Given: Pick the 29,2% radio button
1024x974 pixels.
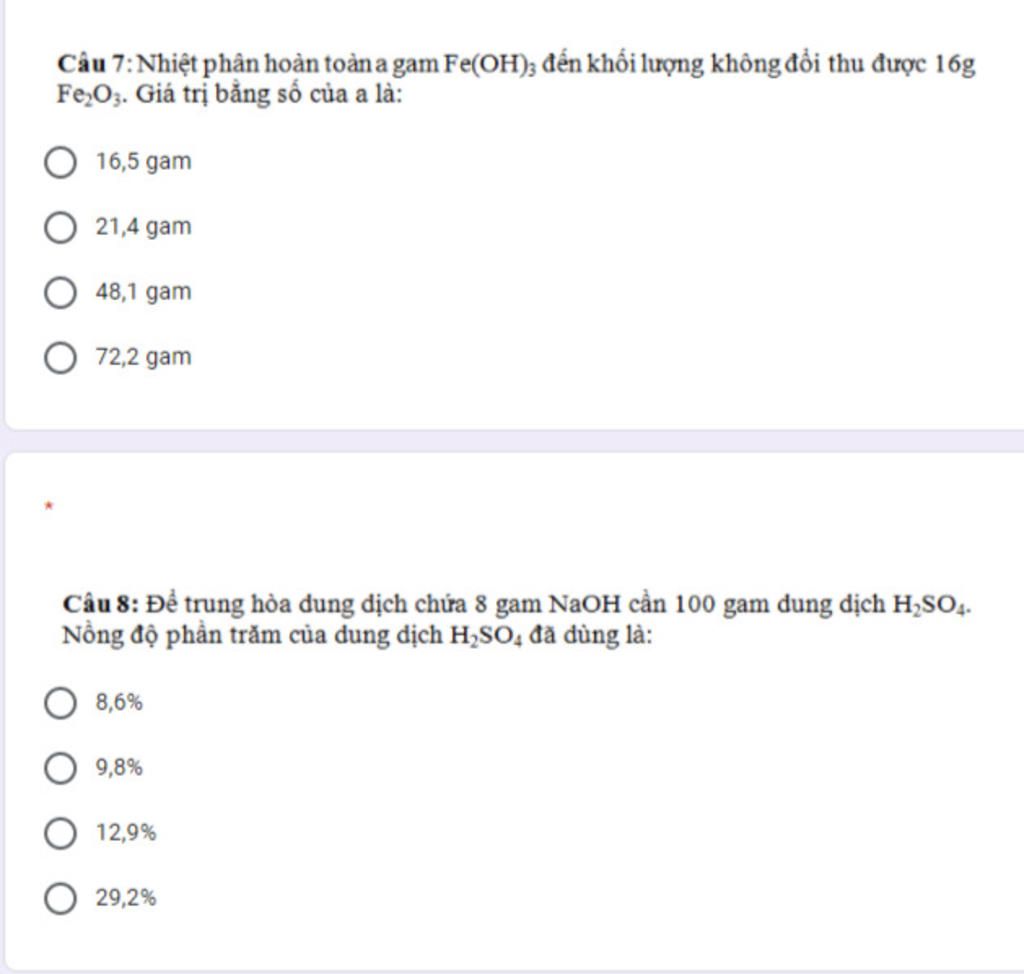Looking at the screenshot, I should 60,898.
